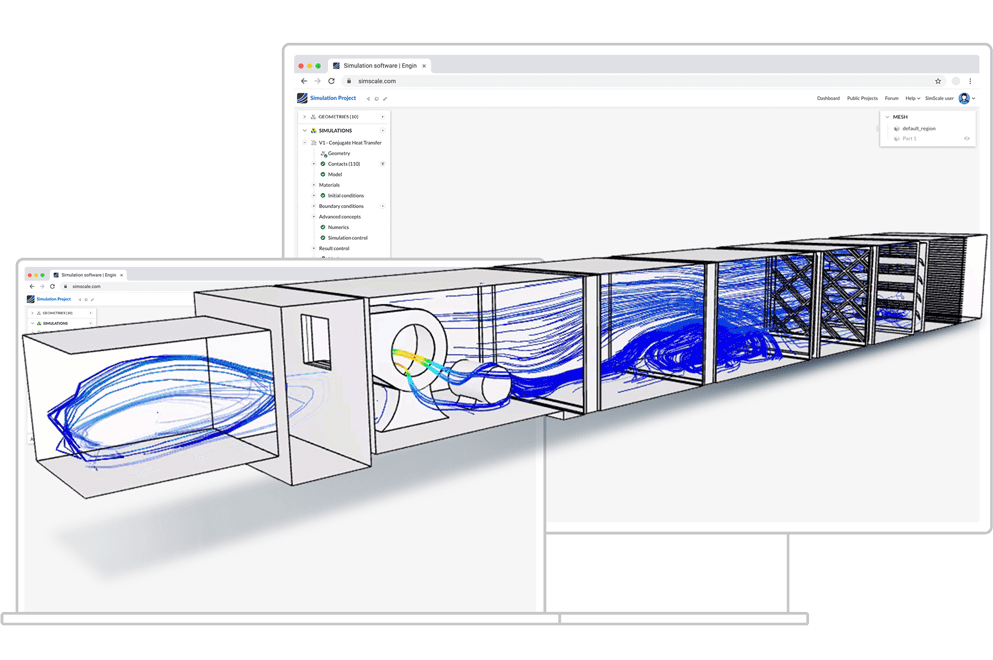Click the Numerics check icon
993x660 pixels.
[x=323, y=227]
